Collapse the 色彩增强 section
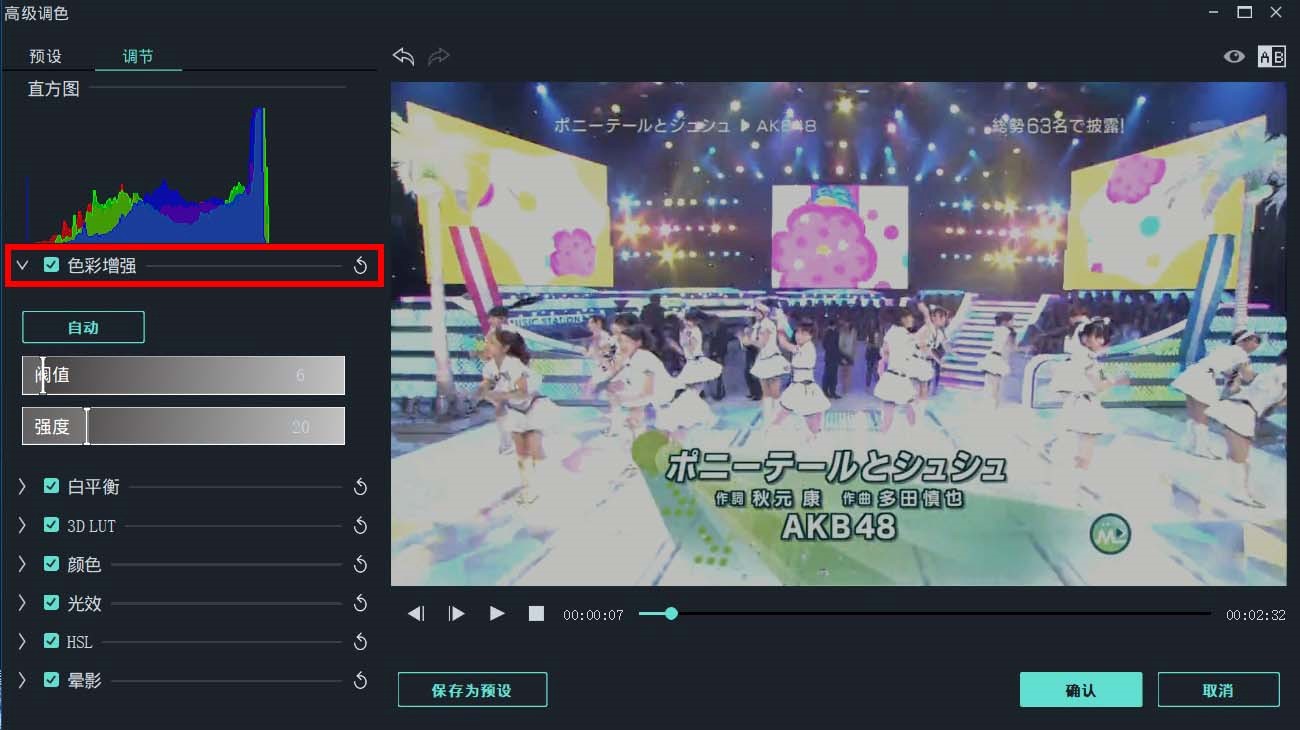The image size is (1300, 730). [x=22, y=266]
